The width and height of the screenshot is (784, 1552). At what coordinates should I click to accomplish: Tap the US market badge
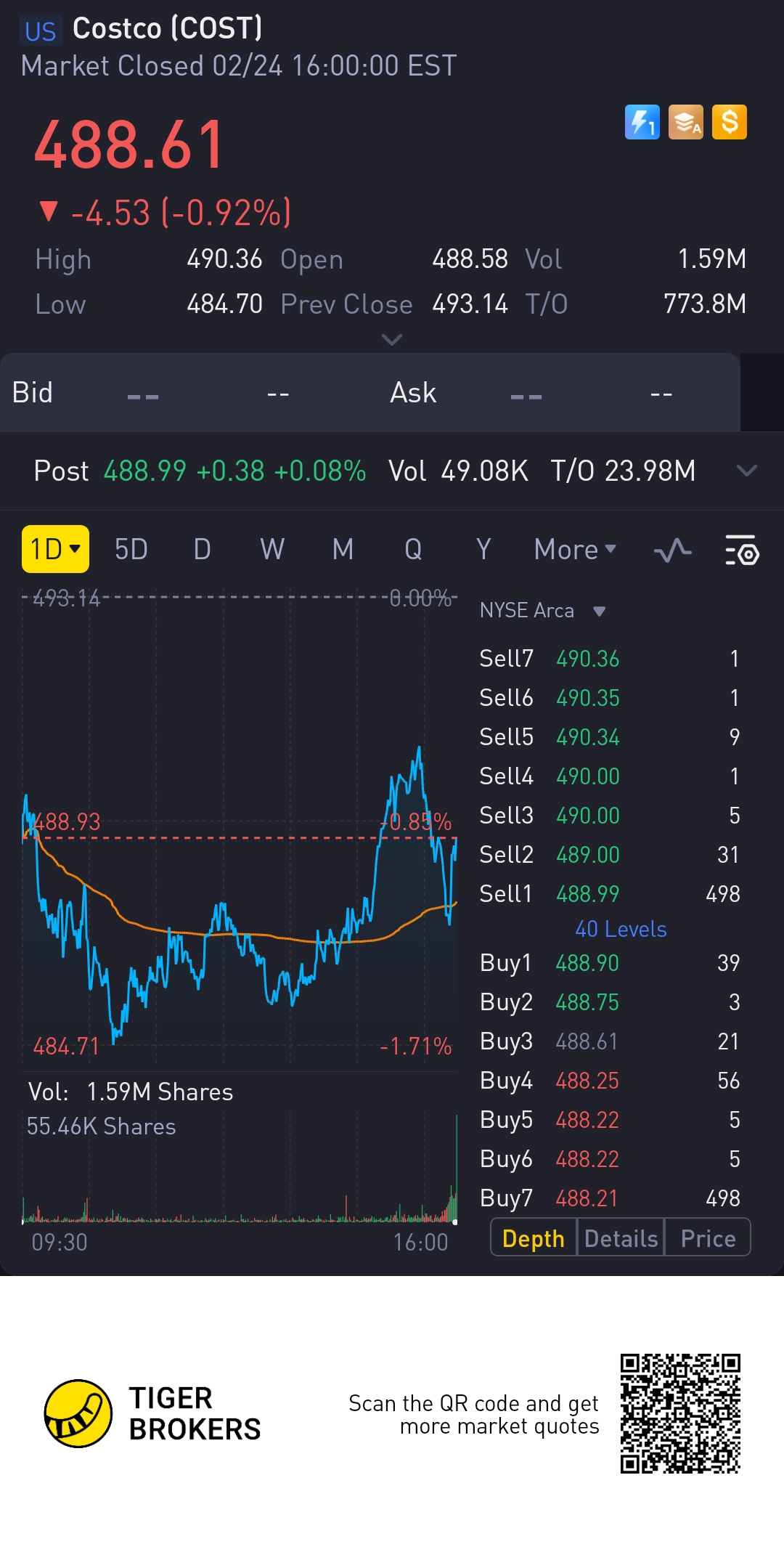tap(40, 31)
